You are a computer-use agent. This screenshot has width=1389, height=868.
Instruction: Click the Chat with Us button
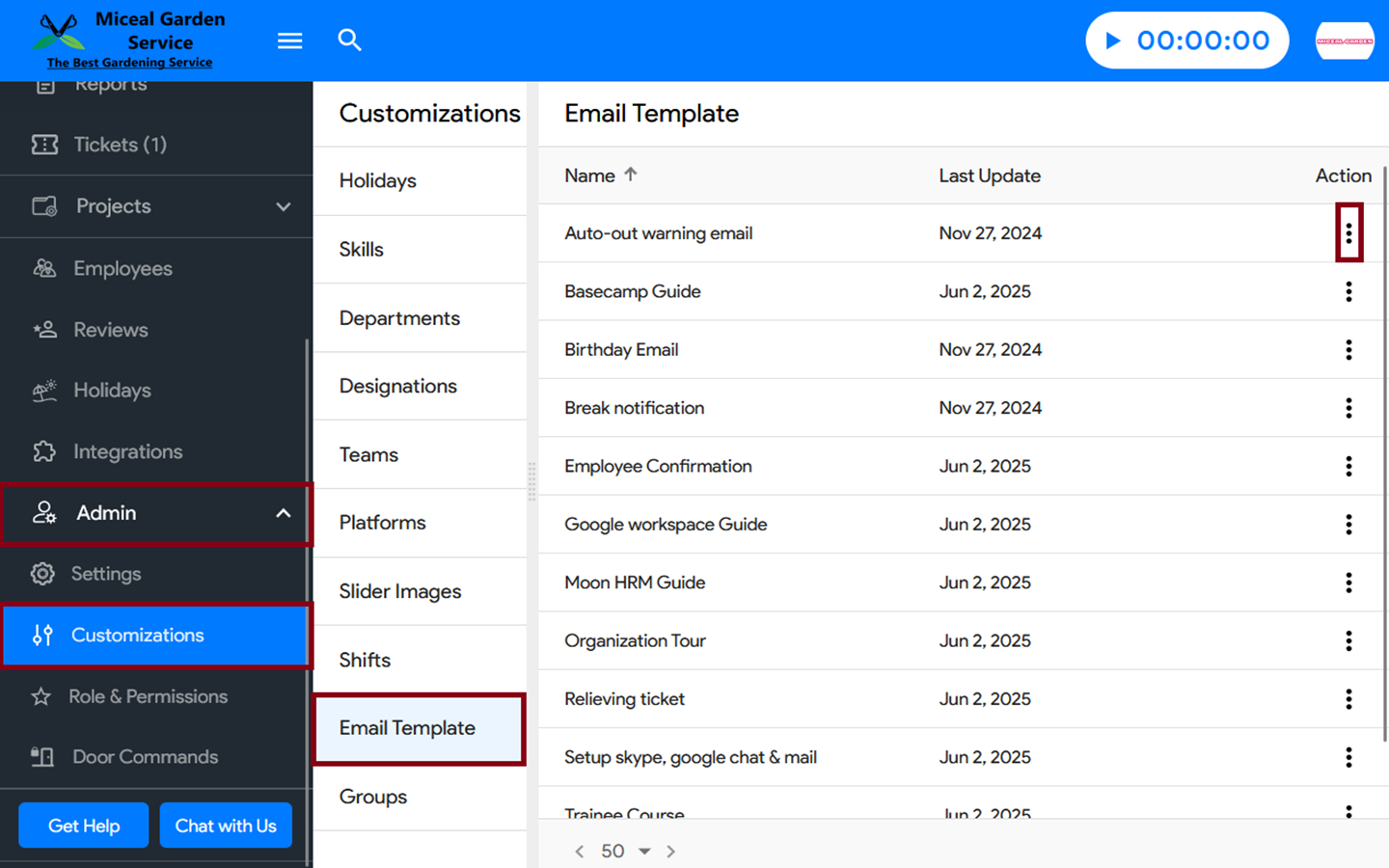(x=226, y=826)
